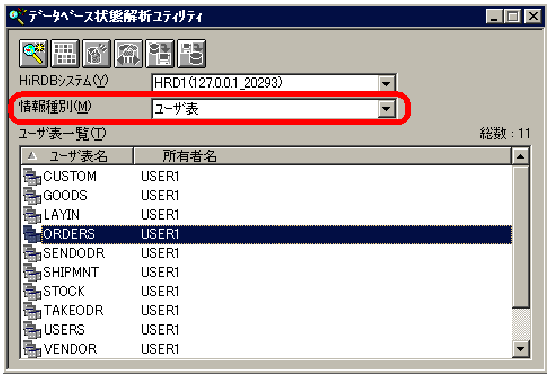Click USER1 owner in the CUSTOM row
Viewport: 549px width, 377px height.
[160, 176]
